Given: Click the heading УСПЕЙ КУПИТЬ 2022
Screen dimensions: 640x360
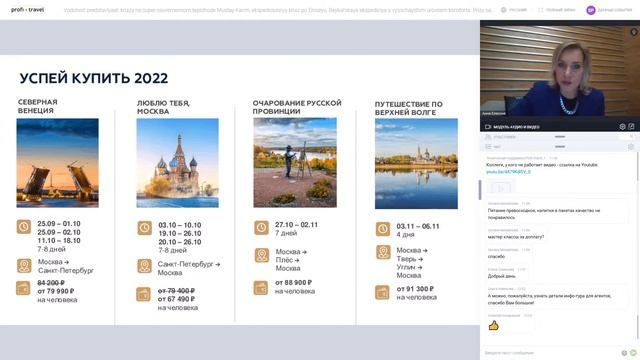Looking at the screenshot, I should pyautogui.click(x=93, y=78).
